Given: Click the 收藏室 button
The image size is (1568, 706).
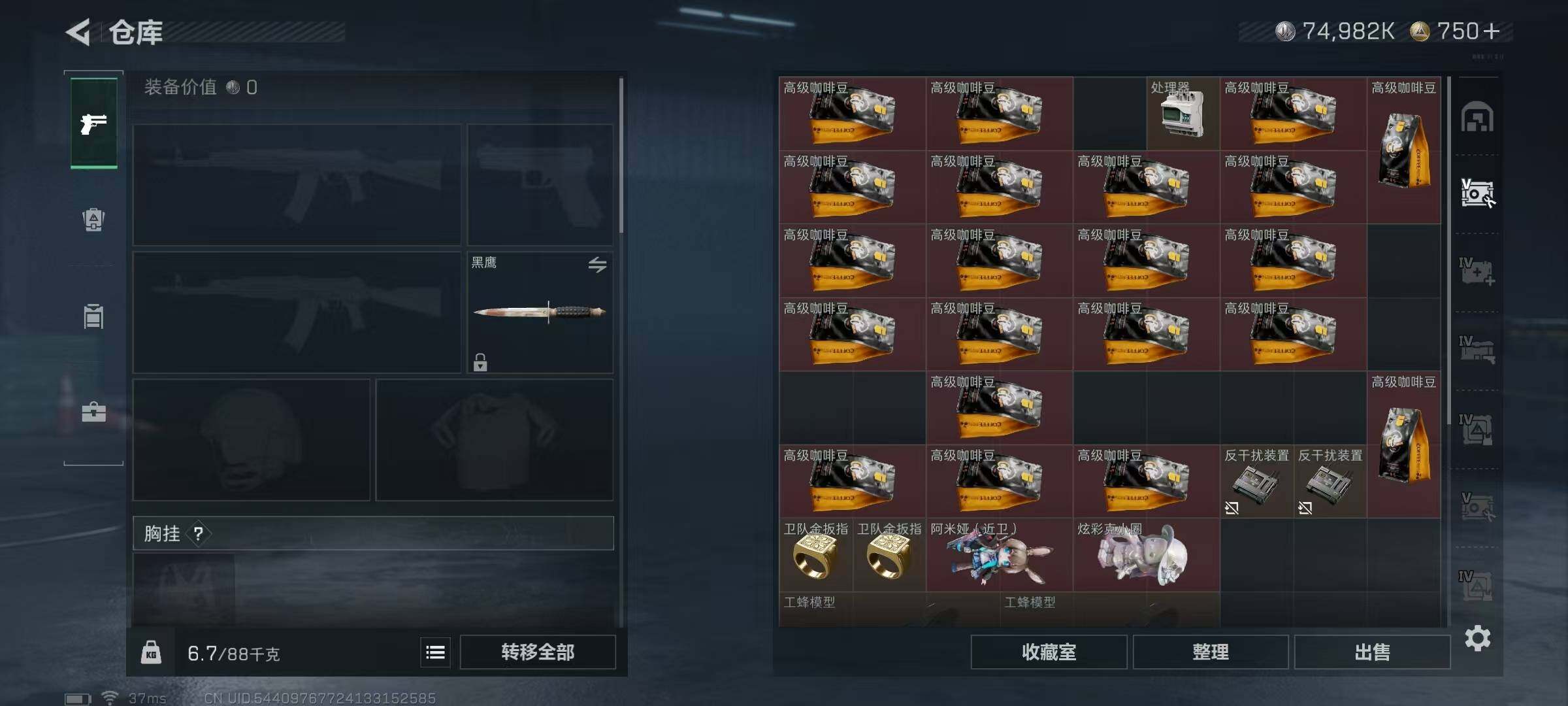Looking at the screenshot, I should pos(1049,652).
